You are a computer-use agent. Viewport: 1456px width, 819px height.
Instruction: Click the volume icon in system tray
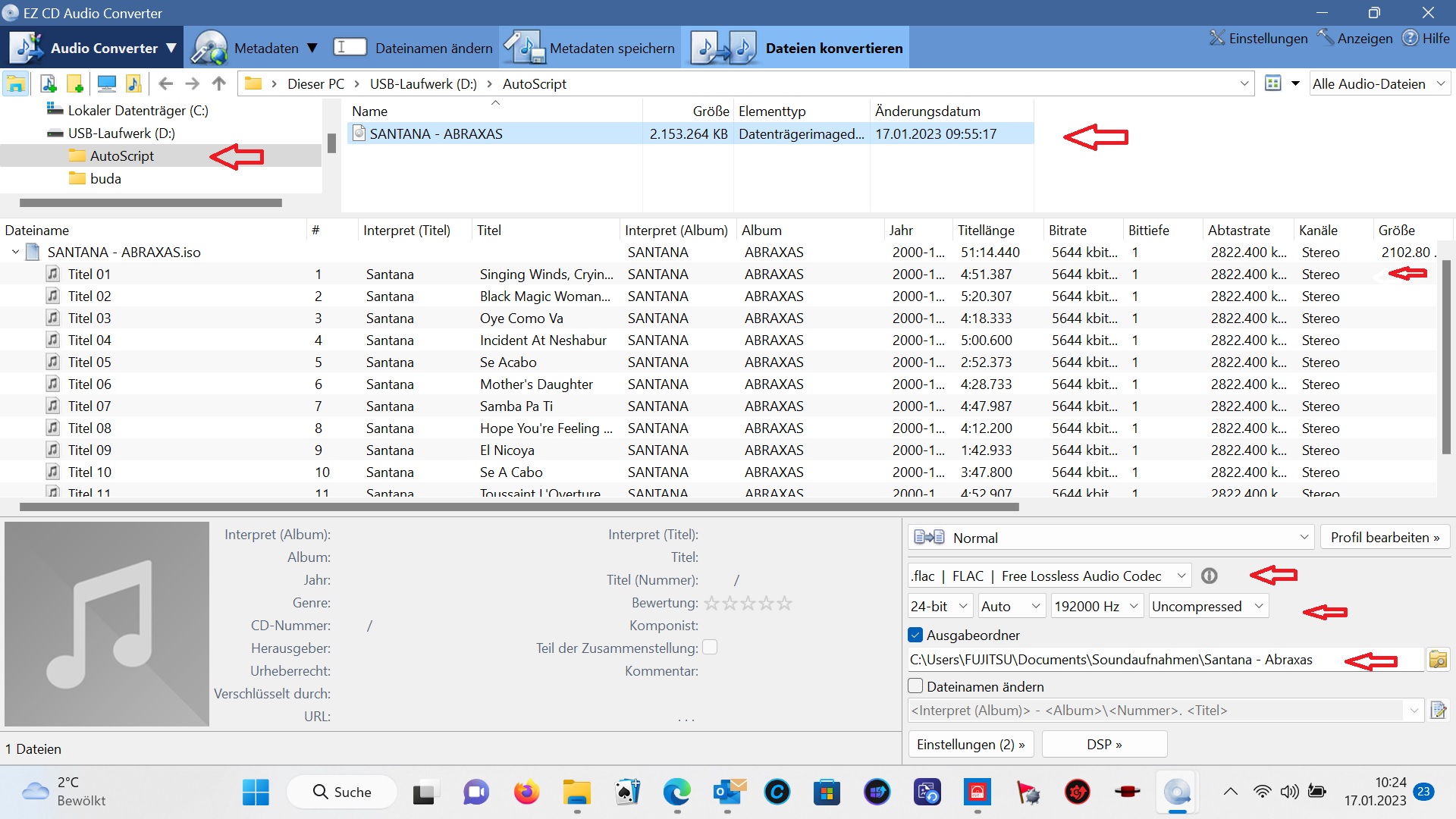[x=1288, y=792]
